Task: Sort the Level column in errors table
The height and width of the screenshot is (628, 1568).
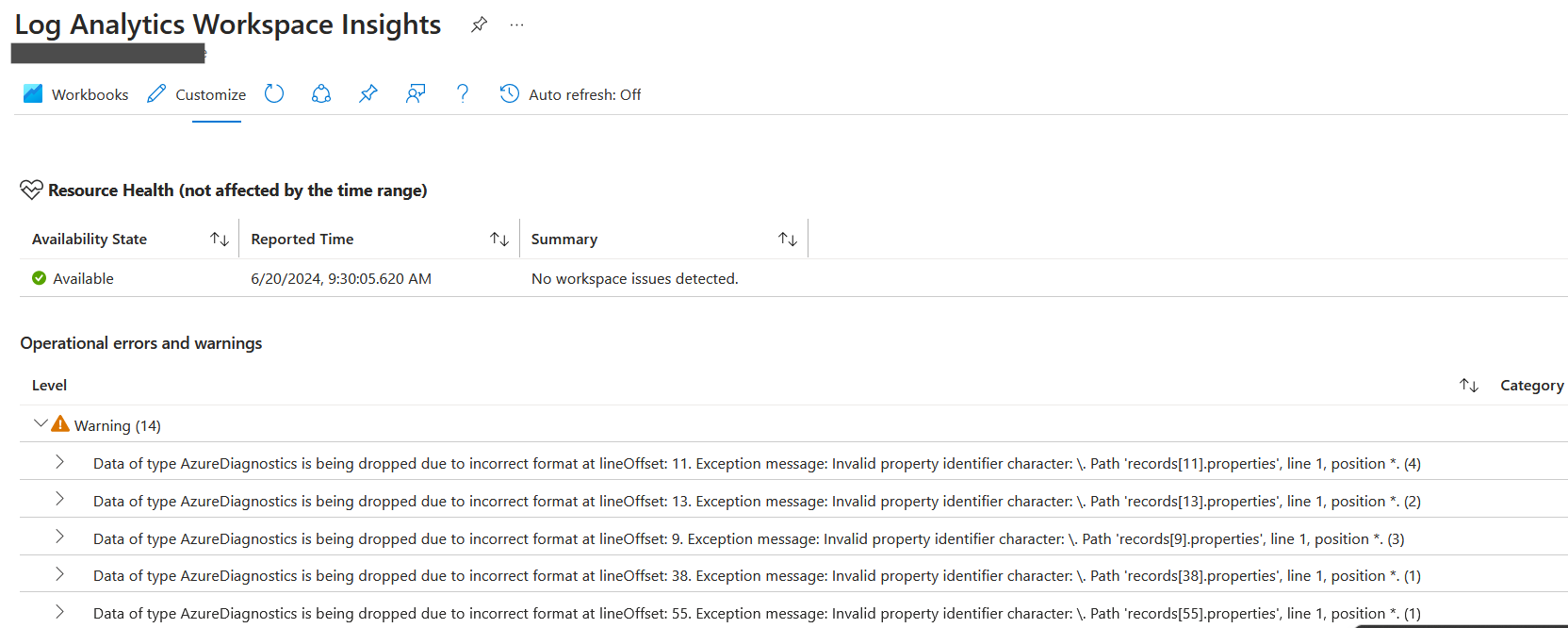Action: (1469, 386)
